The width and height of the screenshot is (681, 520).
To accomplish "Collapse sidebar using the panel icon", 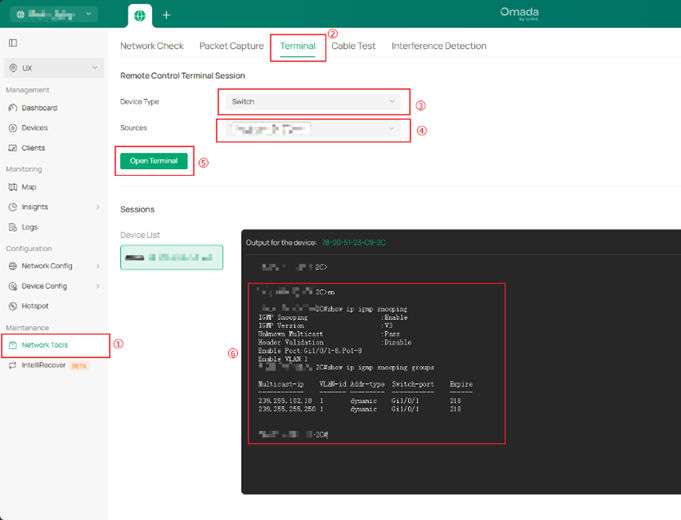I will (x=13, y=43).
